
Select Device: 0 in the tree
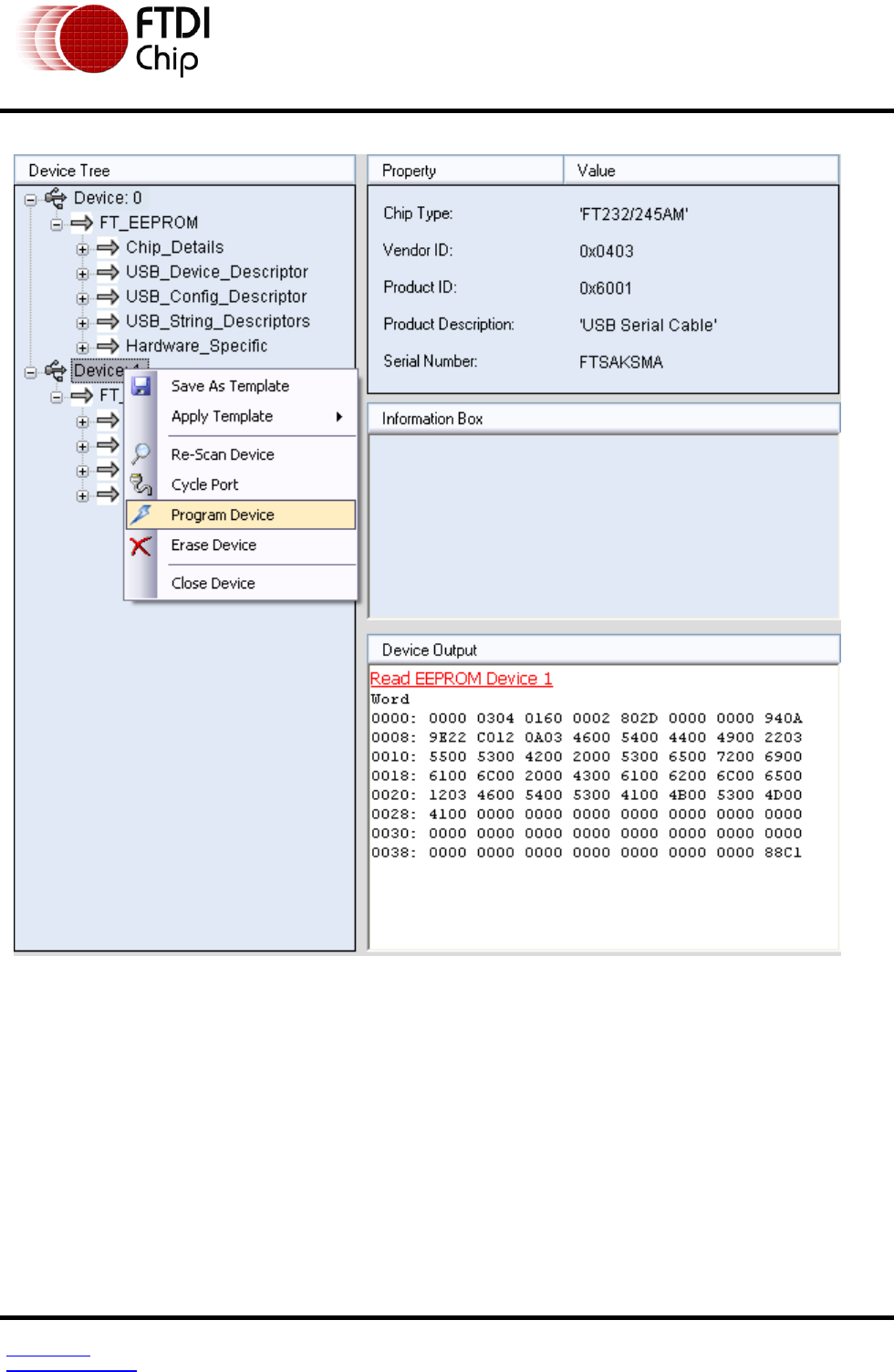coord(108,198)
